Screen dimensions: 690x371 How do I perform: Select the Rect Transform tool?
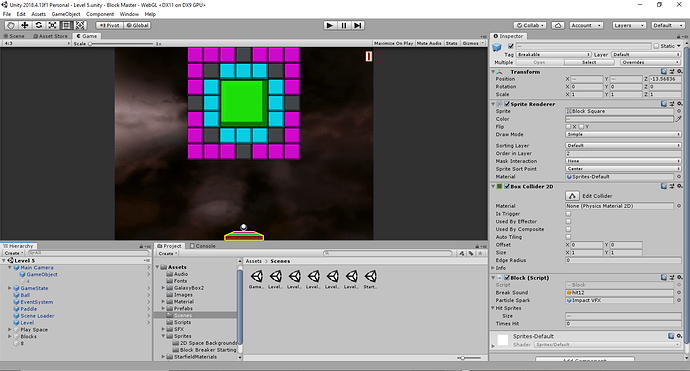66,26
